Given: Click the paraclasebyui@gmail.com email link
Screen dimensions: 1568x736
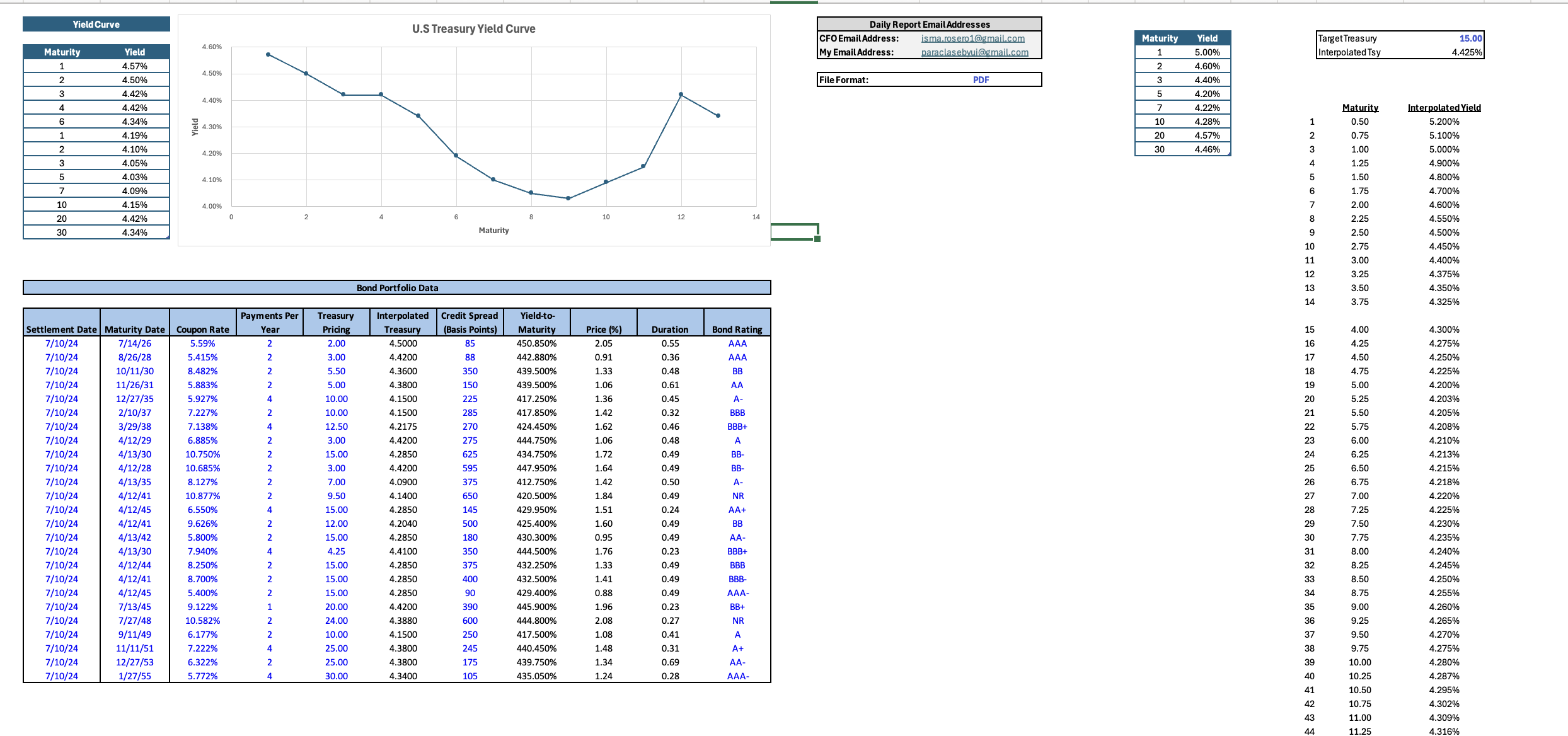Looking at the screenshot, I should point(974,52).
